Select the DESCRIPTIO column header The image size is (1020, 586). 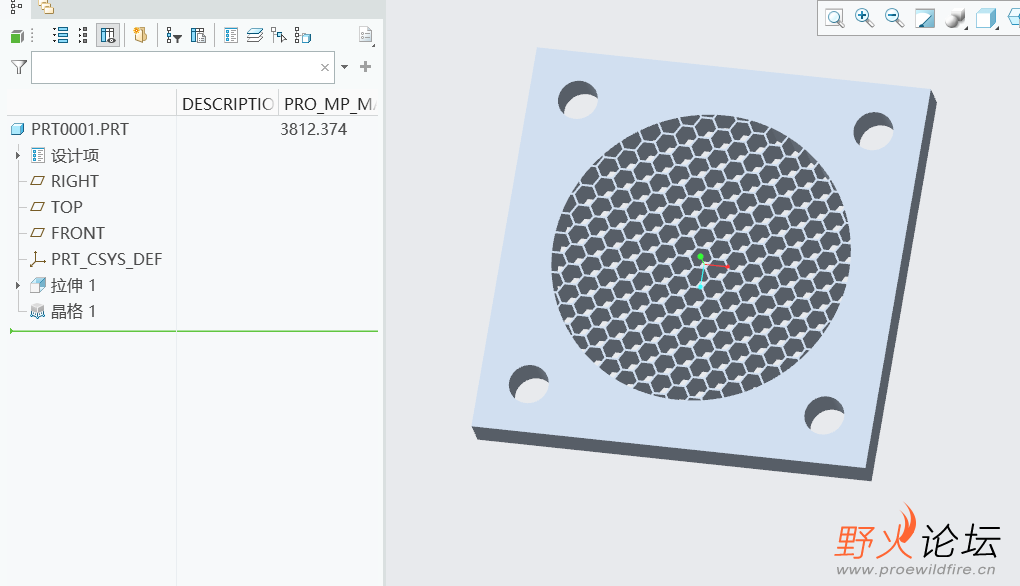pos(228,104)
